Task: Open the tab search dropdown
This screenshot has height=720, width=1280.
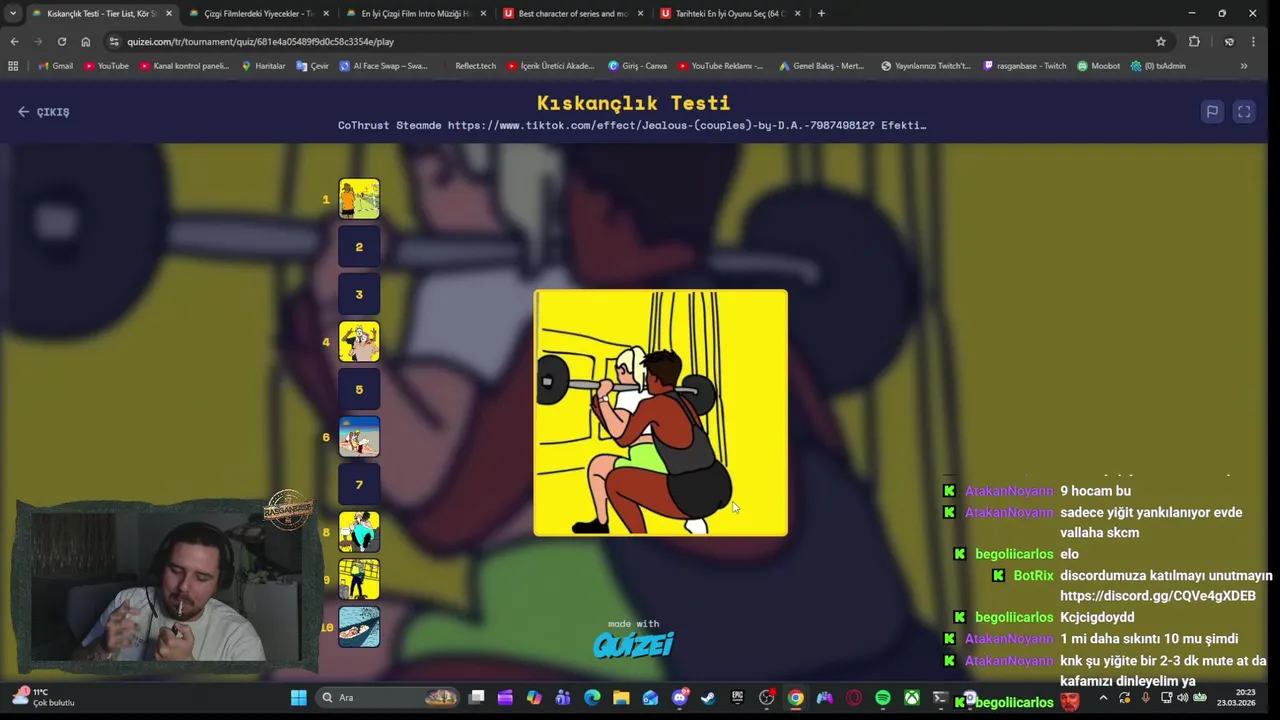Action: point(12,13)
